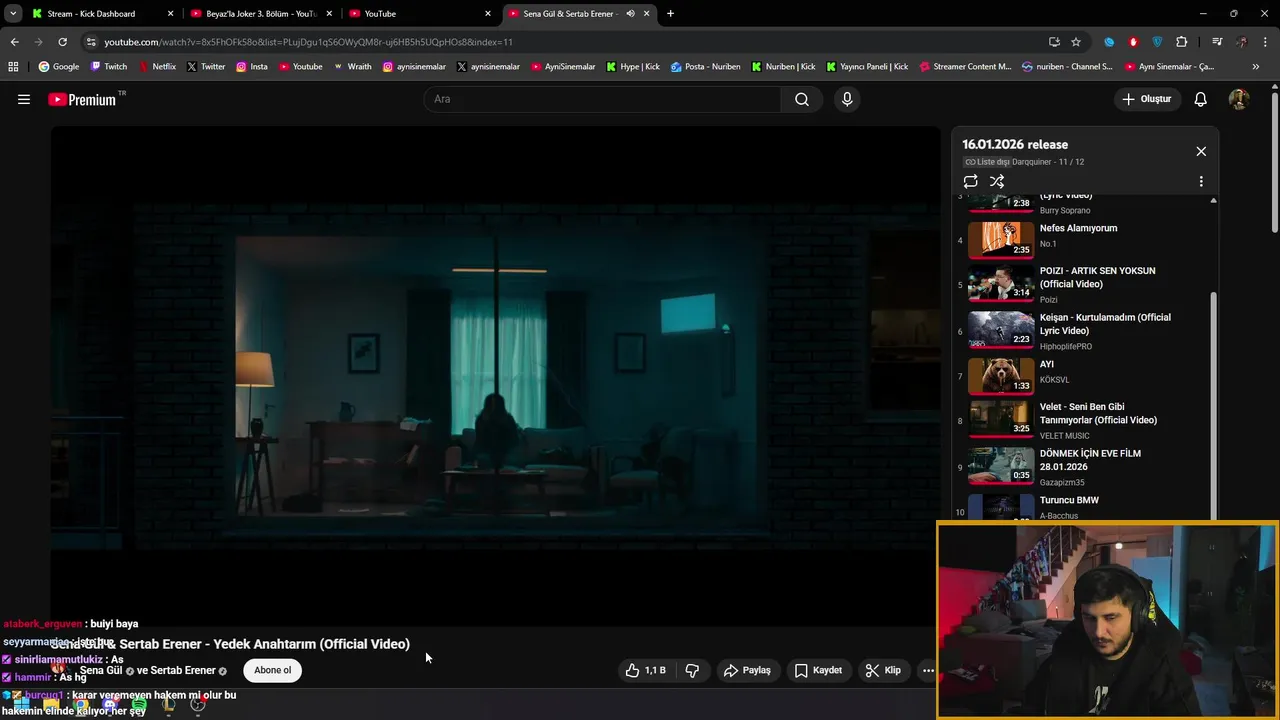Toggle playlist shuffle
The image size is (1280, 720).
pos(997,181)
